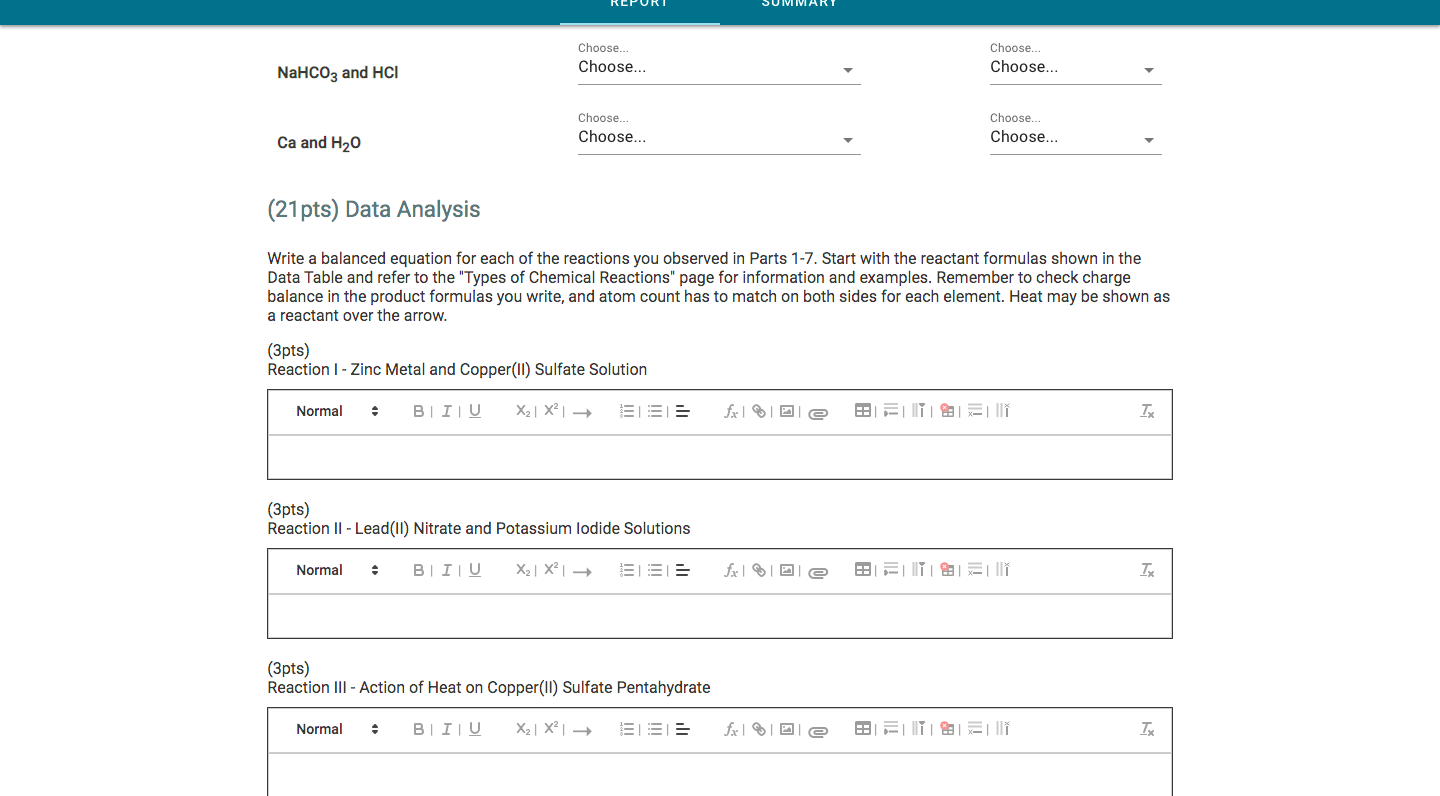The height and width of the screenshot is (796, 1440).
Task: Open the Choose dropdown beside NaHCO3 and HCl
Action: (718, 67)
